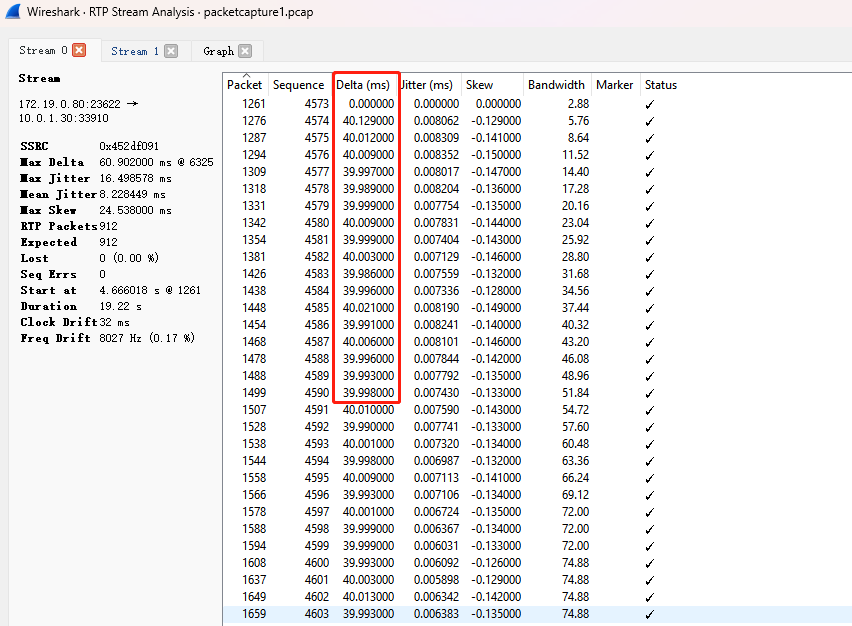Close the Stream 0 tab
Viewport: 852px width, 626px height.
click(x=79, y=50)
